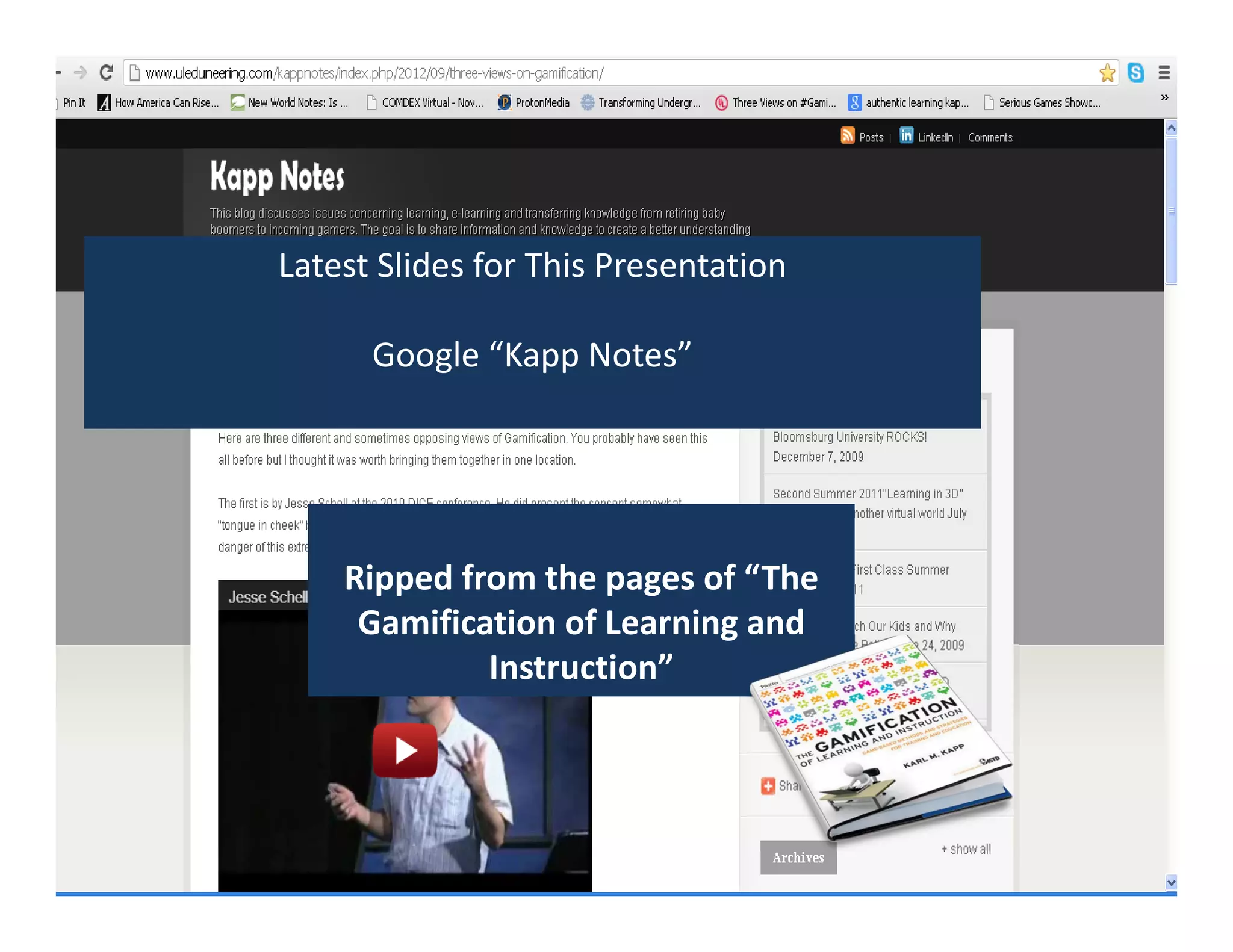
Task: Play the Jesse Schell YouTube video
Action: pyautogui.click(x=405, y=750)
